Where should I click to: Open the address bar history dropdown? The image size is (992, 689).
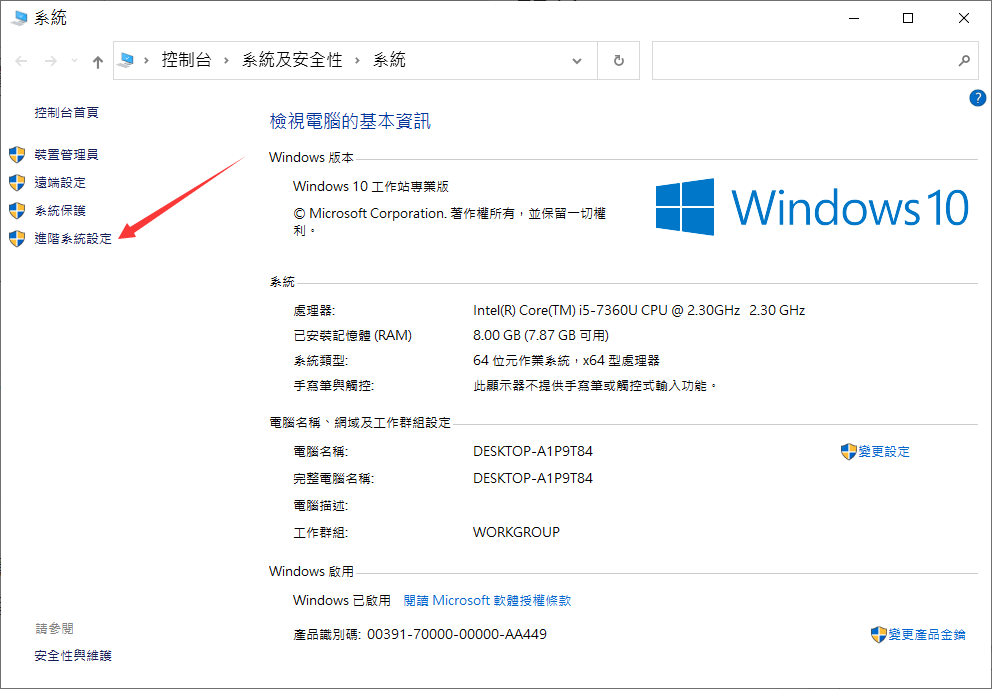point(577,60)
